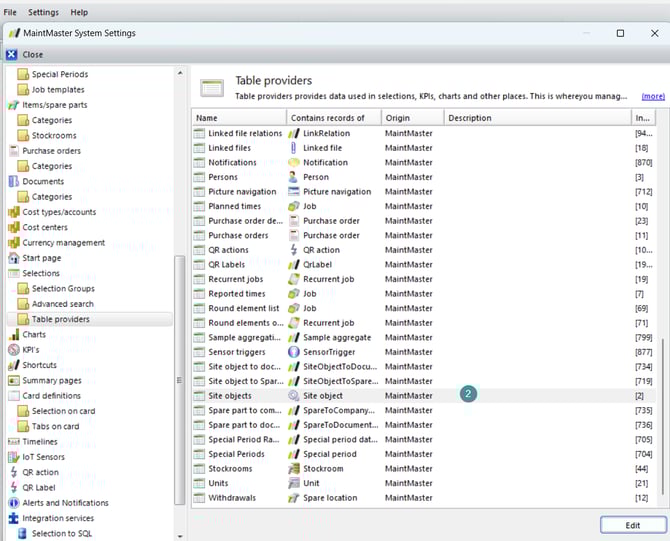The width and height of the screenshot is (670, 541).
Task: Click the Integration services icon
Action: (14, 518)
